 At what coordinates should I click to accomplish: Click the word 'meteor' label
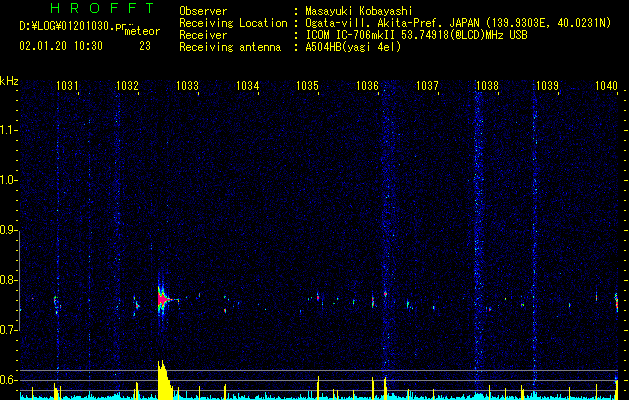click(x=142, y=31)
